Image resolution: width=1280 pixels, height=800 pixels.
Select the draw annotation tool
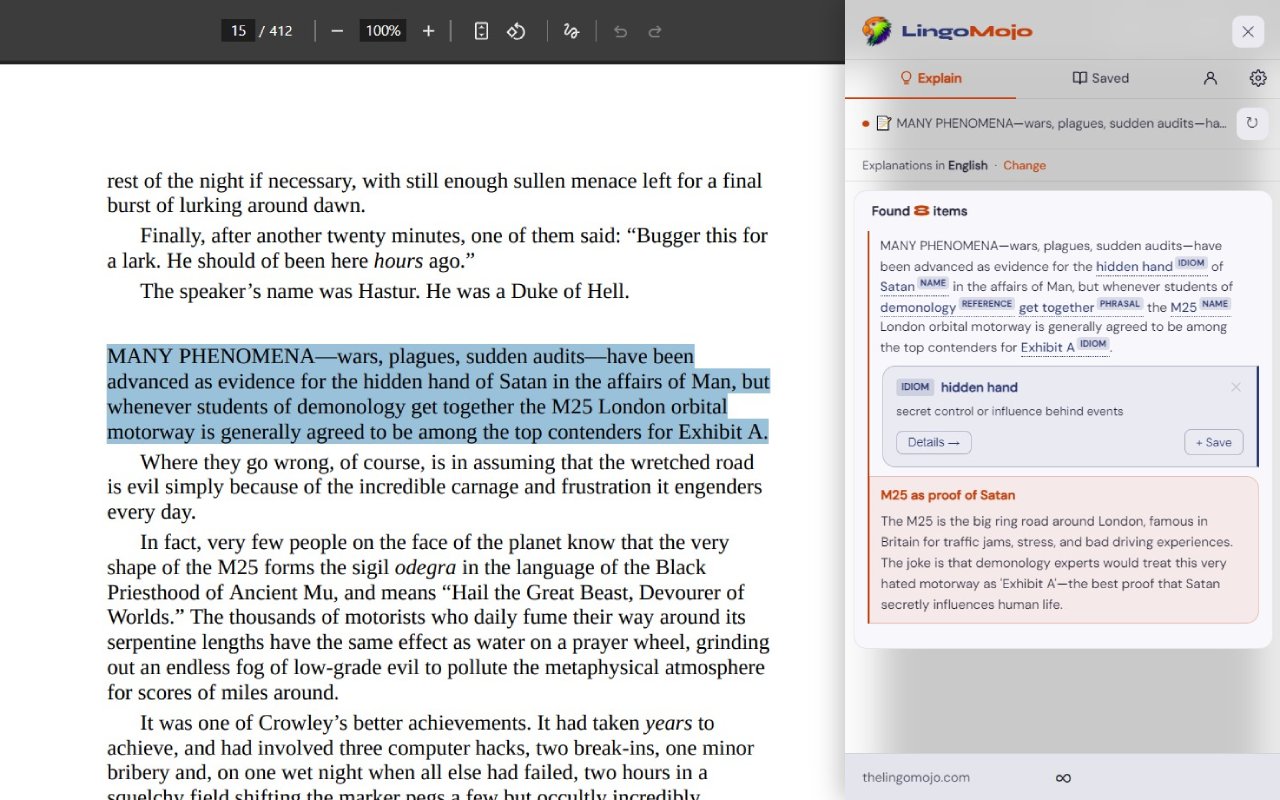pyautogui.click(x=571, y=31)
